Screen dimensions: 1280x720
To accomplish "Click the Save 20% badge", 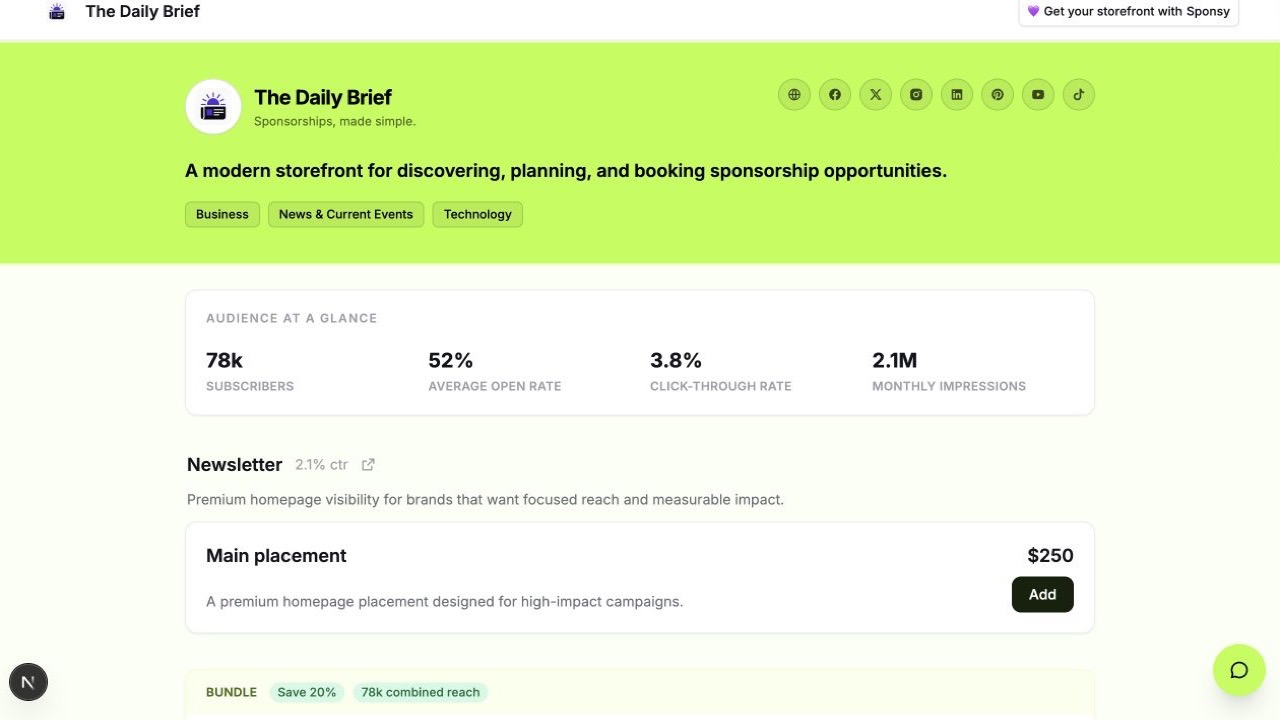I will 307,692.
